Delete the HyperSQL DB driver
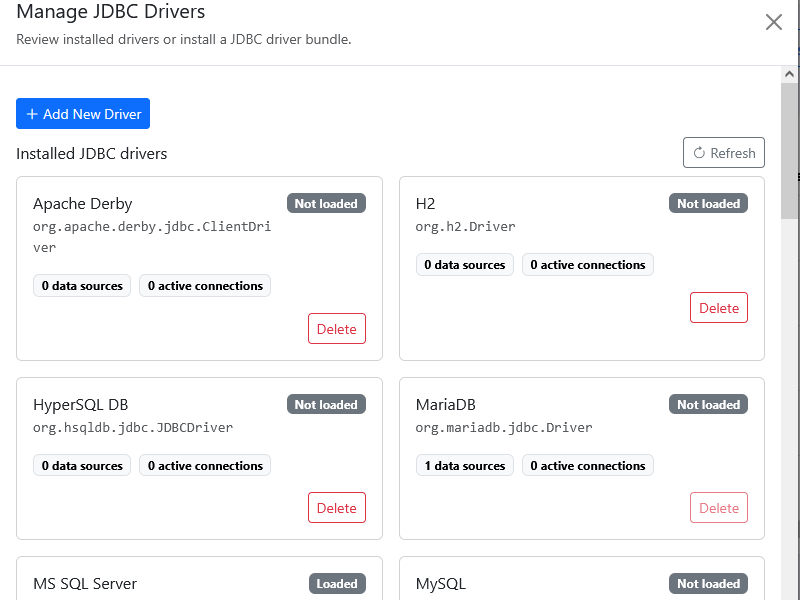Image resolution: width=800 pixels, height=600 pixels. point(337,508)
